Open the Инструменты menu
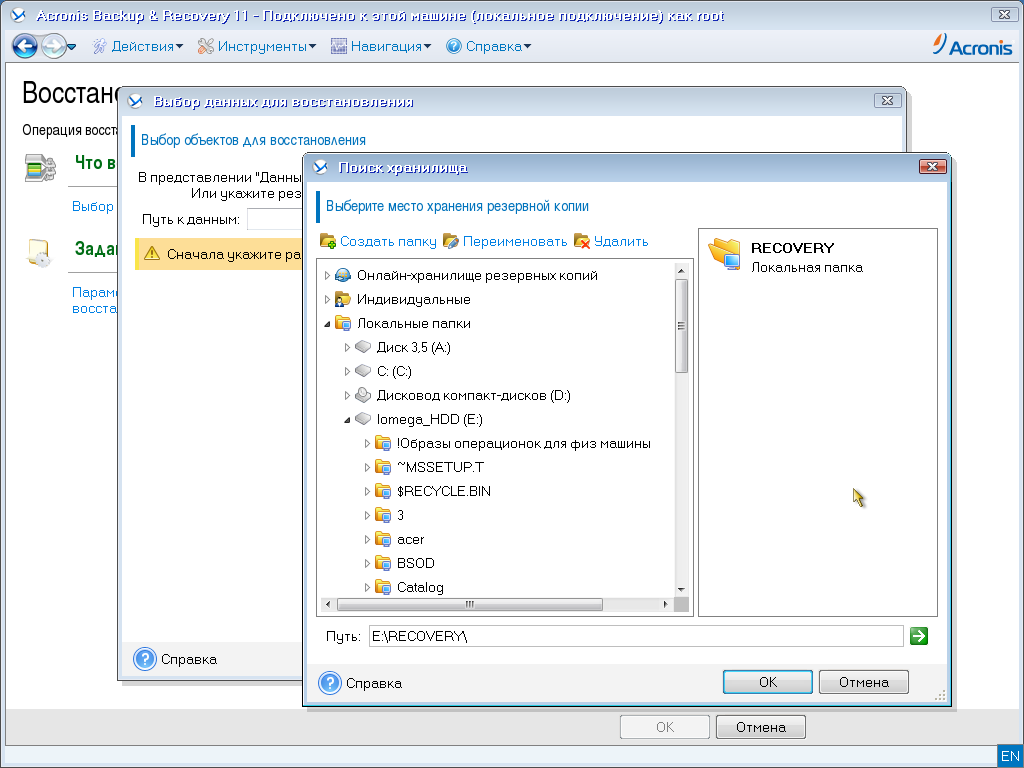Viewport: 1024px width, 768px height. point(257,46)
